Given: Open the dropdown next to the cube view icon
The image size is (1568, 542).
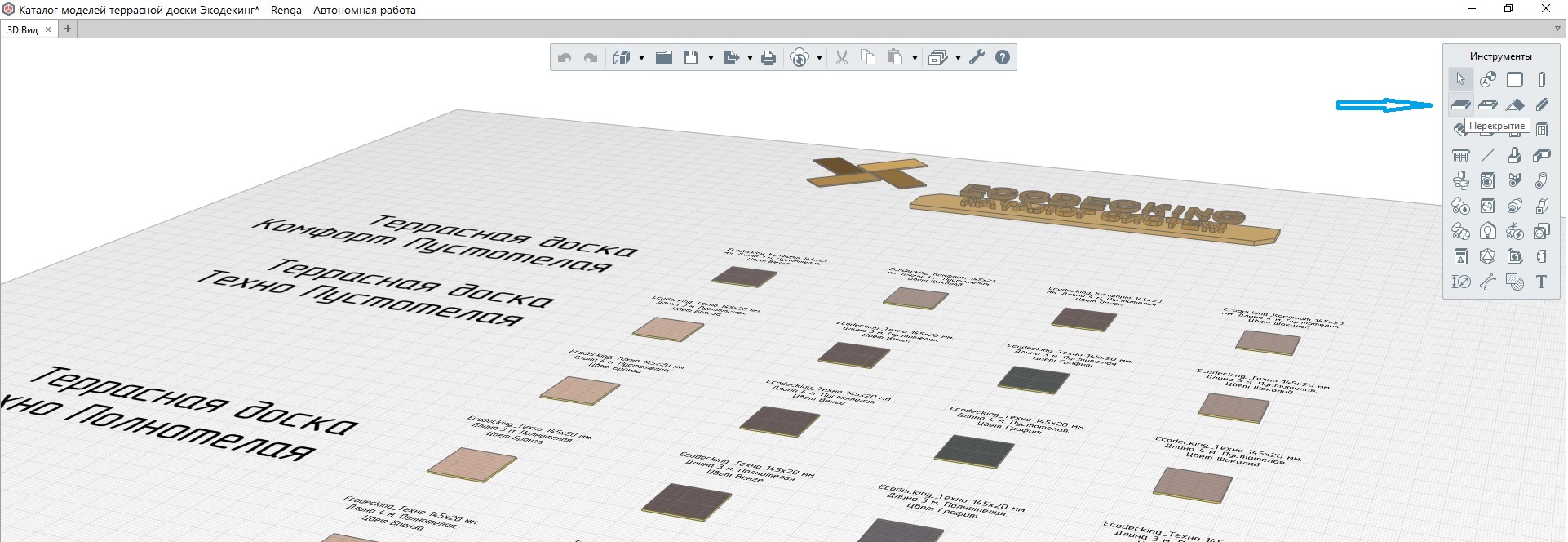Looking at the screenshot, I should point(641,58).
